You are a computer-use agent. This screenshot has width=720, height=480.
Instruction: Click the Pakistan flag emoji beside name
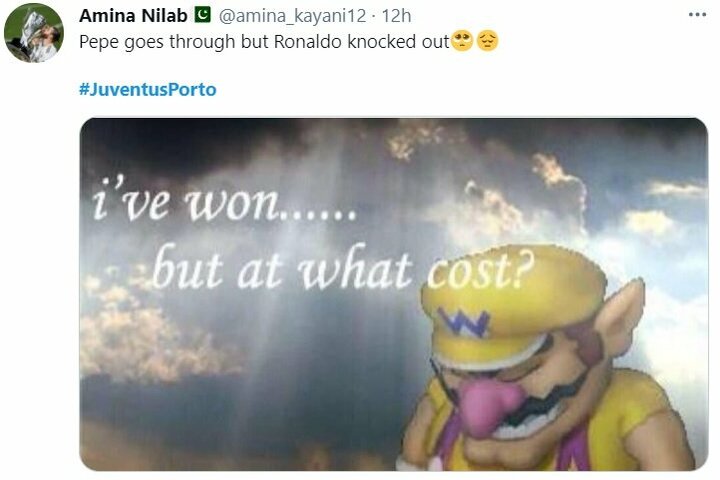coord(202,15)
